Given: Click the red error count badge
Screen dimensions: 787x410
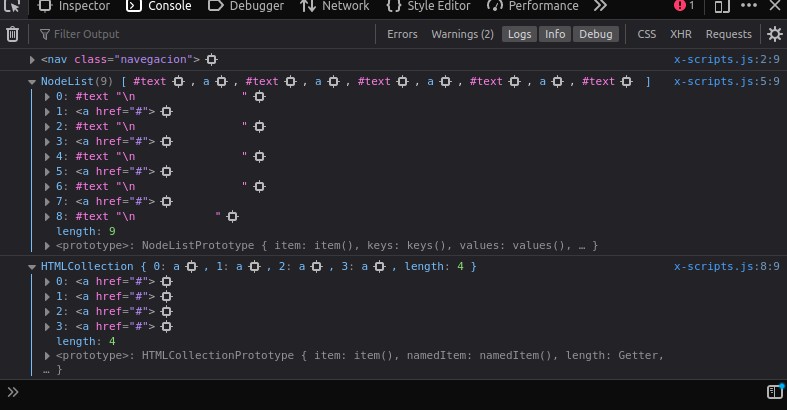Looking at the screenshot, I should coord(684,6).
